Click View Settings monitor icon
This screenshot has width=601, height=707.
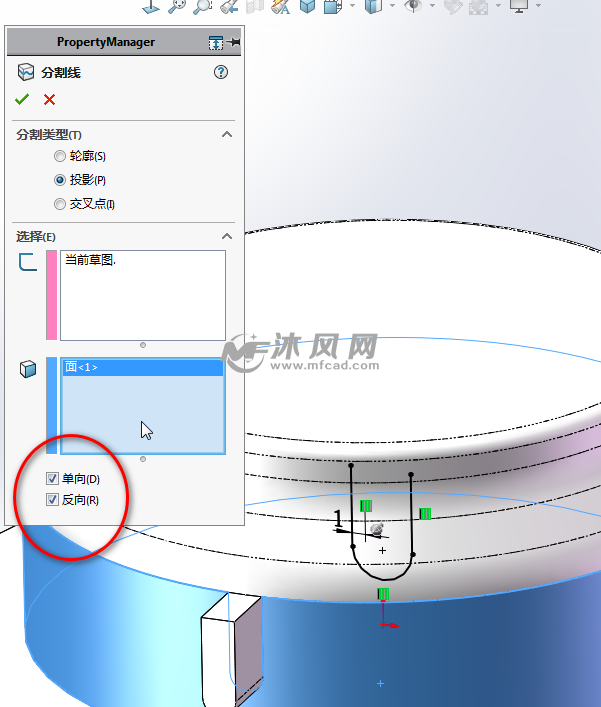click(x=518, y=5)
